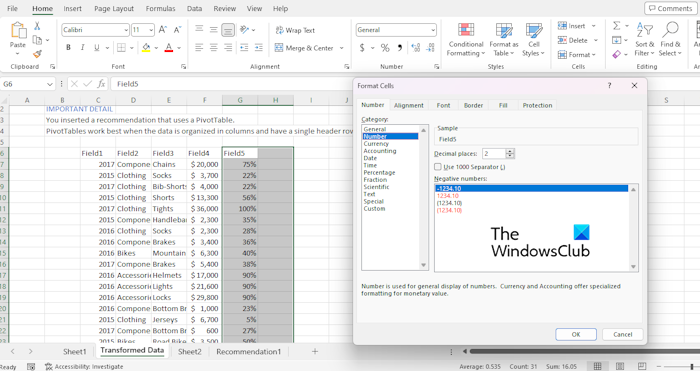The image size is (700, 371).
Task: Click the Decrease Indent icon
Action: click(244, 47)
